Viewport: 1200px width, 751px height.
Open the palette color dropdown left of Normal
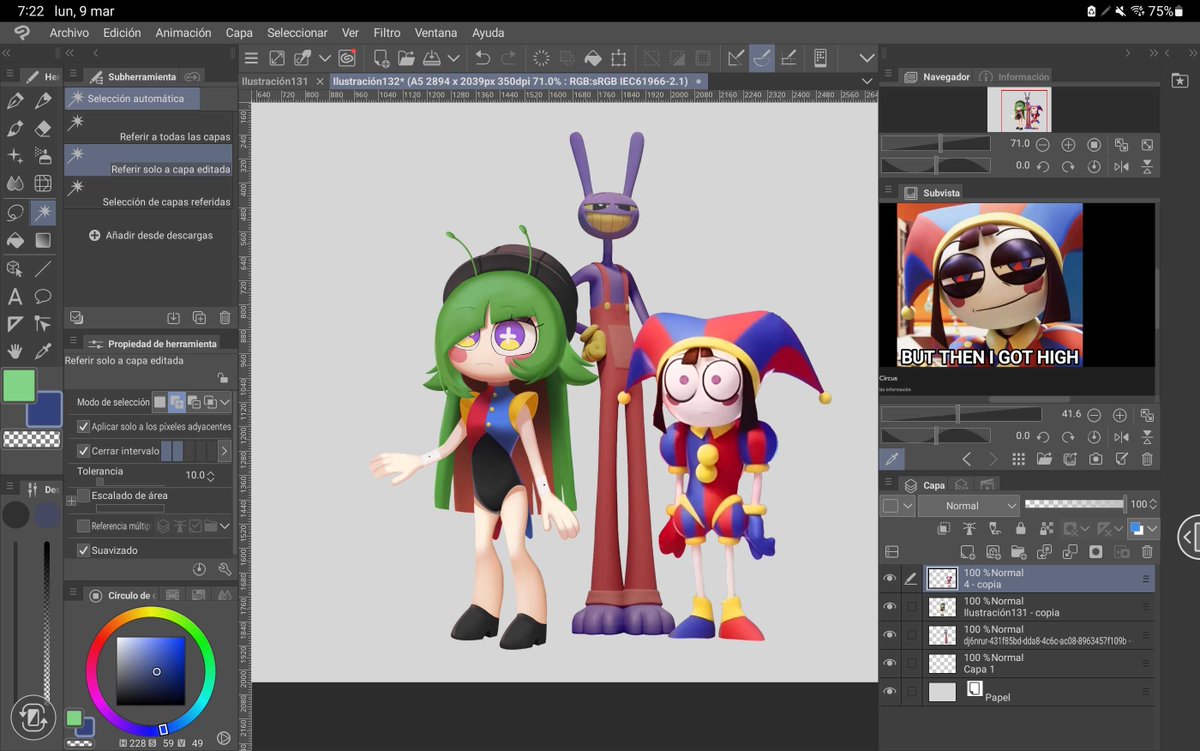pos(898,506)
